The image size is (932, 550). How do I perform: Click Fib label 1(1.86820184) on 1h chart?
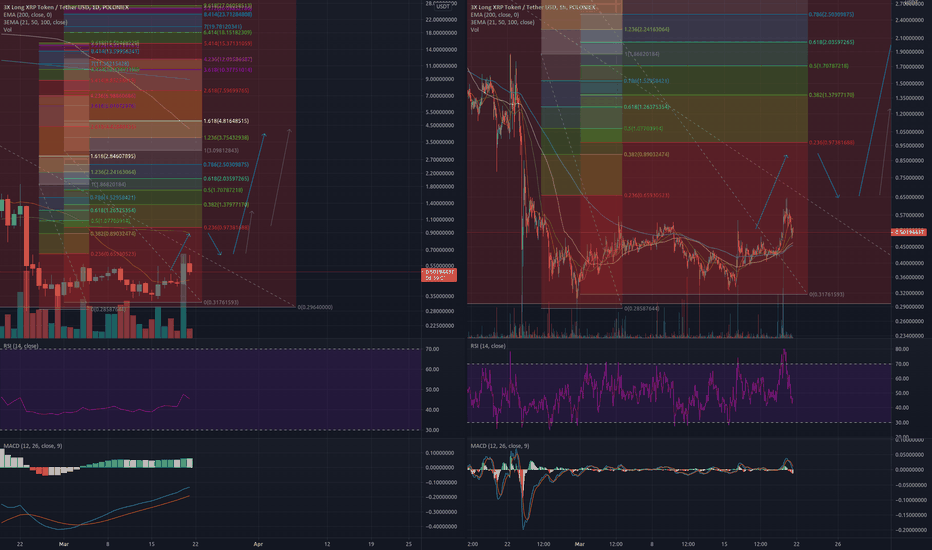coord(642,54)
